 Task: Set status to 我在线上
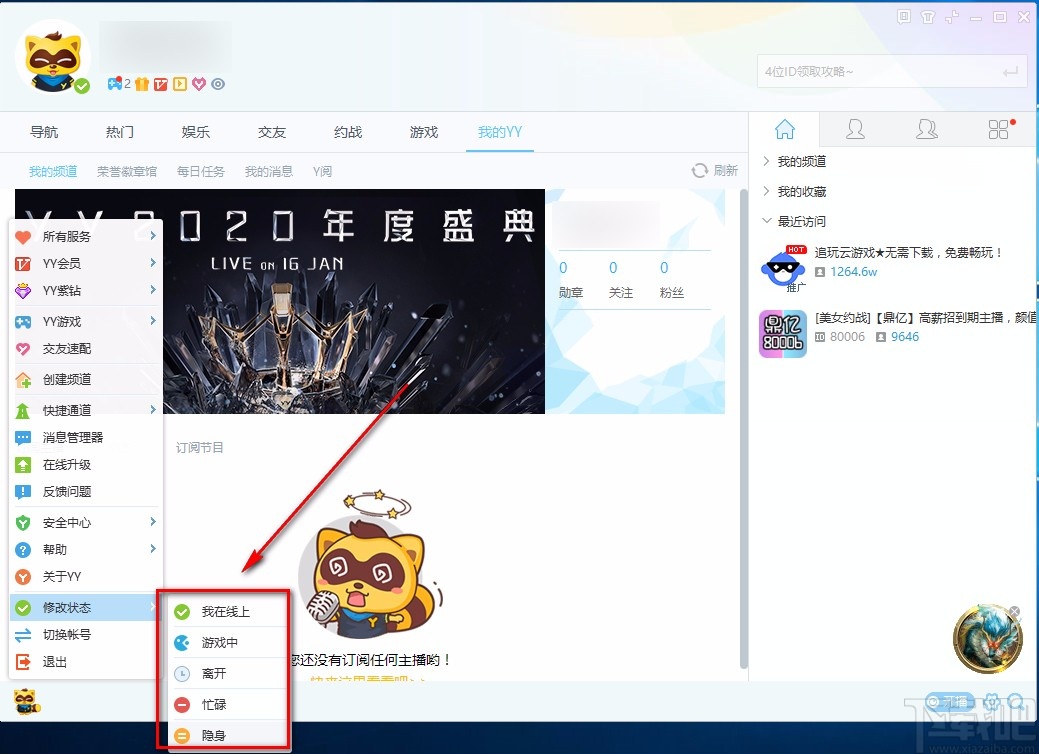[224, 612]
